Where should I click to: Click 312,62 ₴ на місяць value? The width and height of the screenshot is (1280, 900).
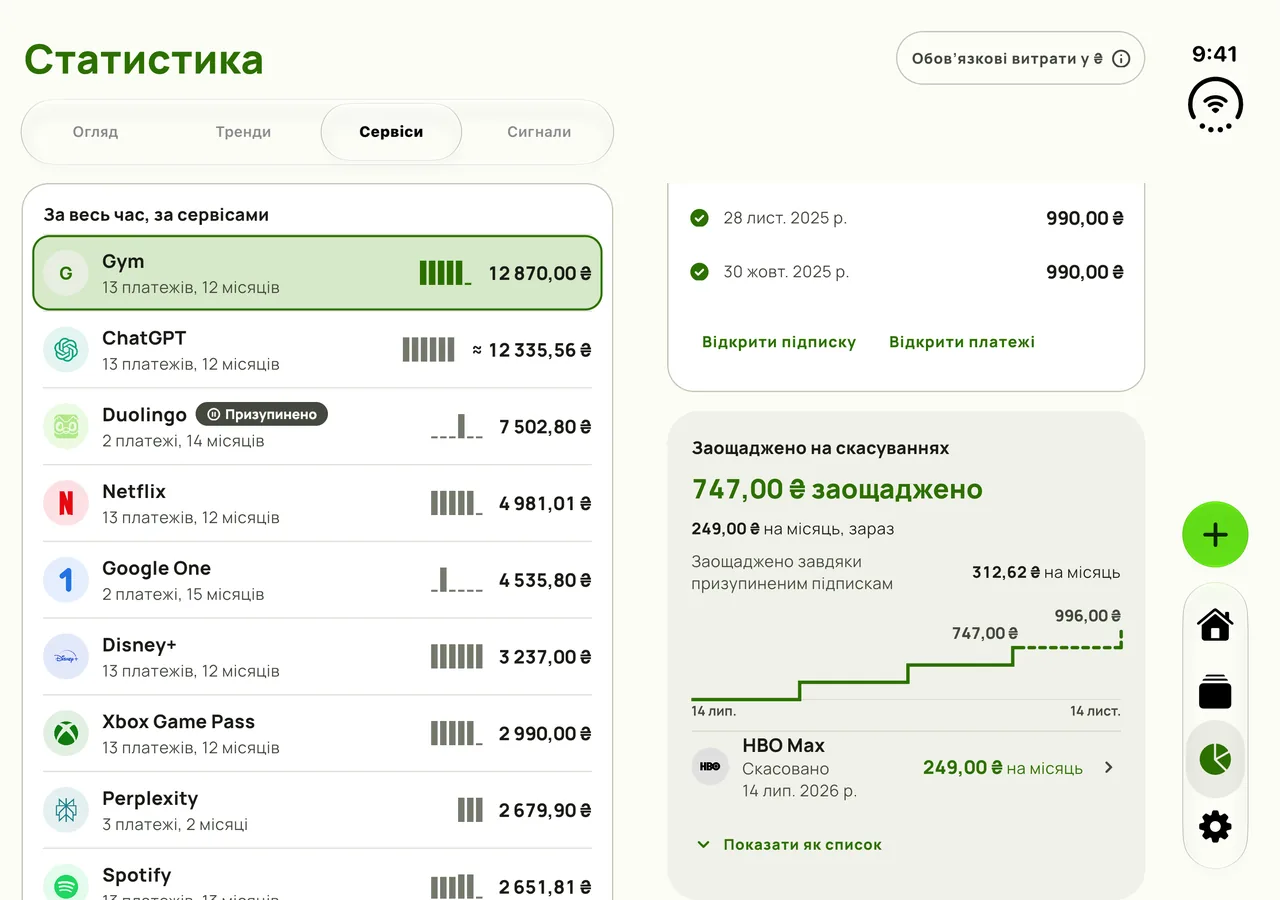[x=1046, y=573]
